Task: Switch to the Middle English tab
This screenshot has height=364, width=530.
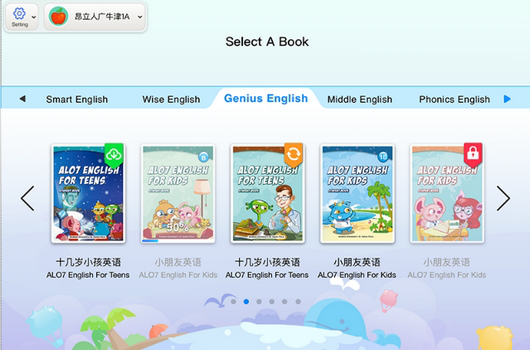Action: coord(360,99)
